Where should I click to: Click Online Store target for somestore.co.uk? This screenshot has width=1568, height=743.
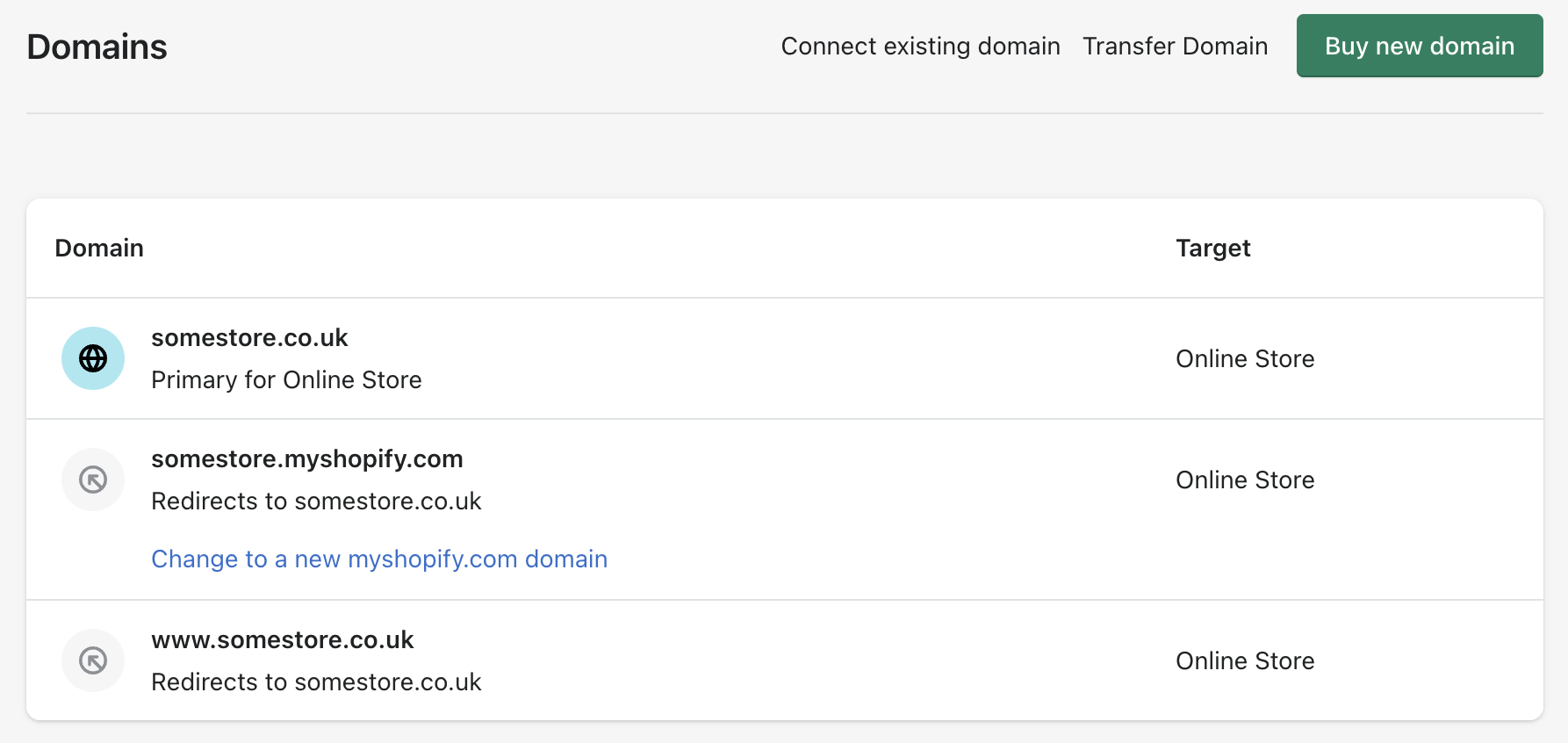[x=1245, y=358]
